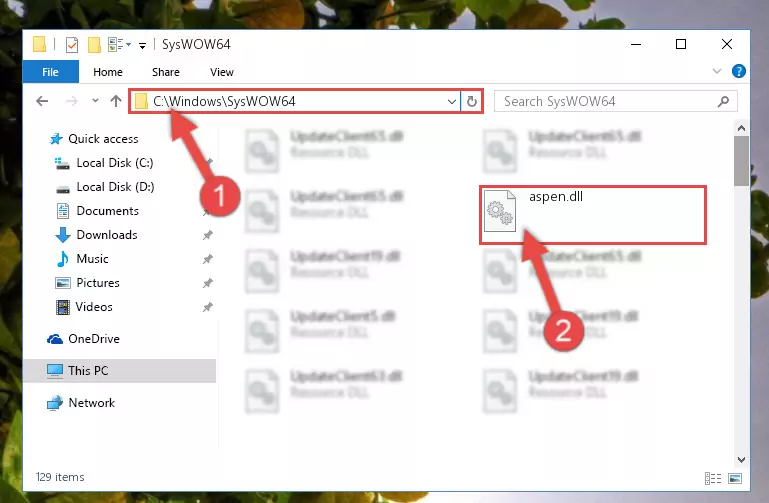Switch to Large icons view in status bar
769x503 pixels.
point(735,478)
